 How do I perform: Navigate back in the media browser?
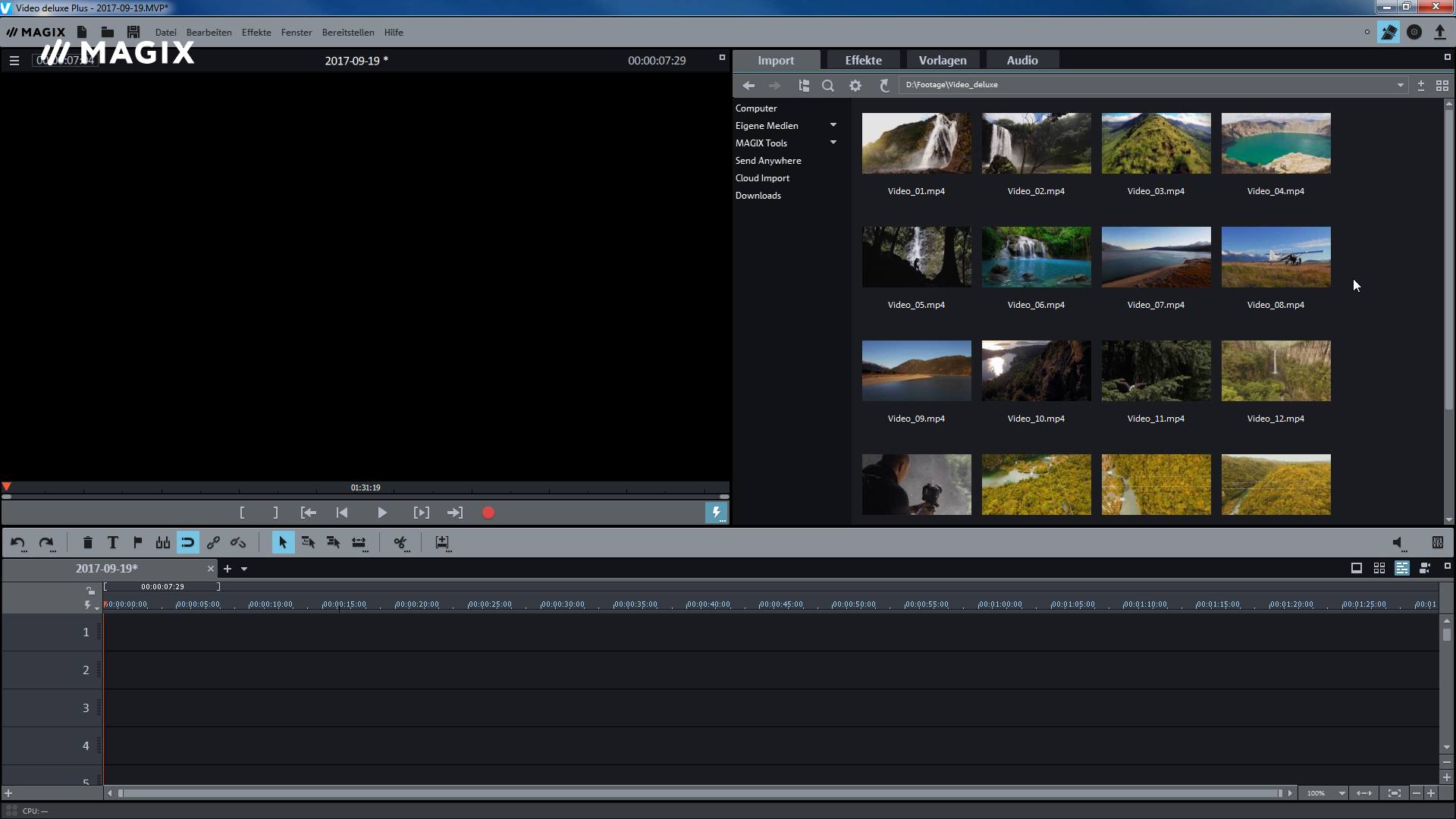748,86
